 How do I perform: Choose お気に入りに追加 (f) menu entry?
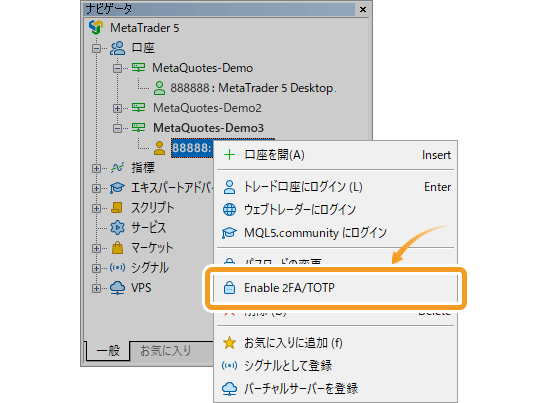coord(335,343)
